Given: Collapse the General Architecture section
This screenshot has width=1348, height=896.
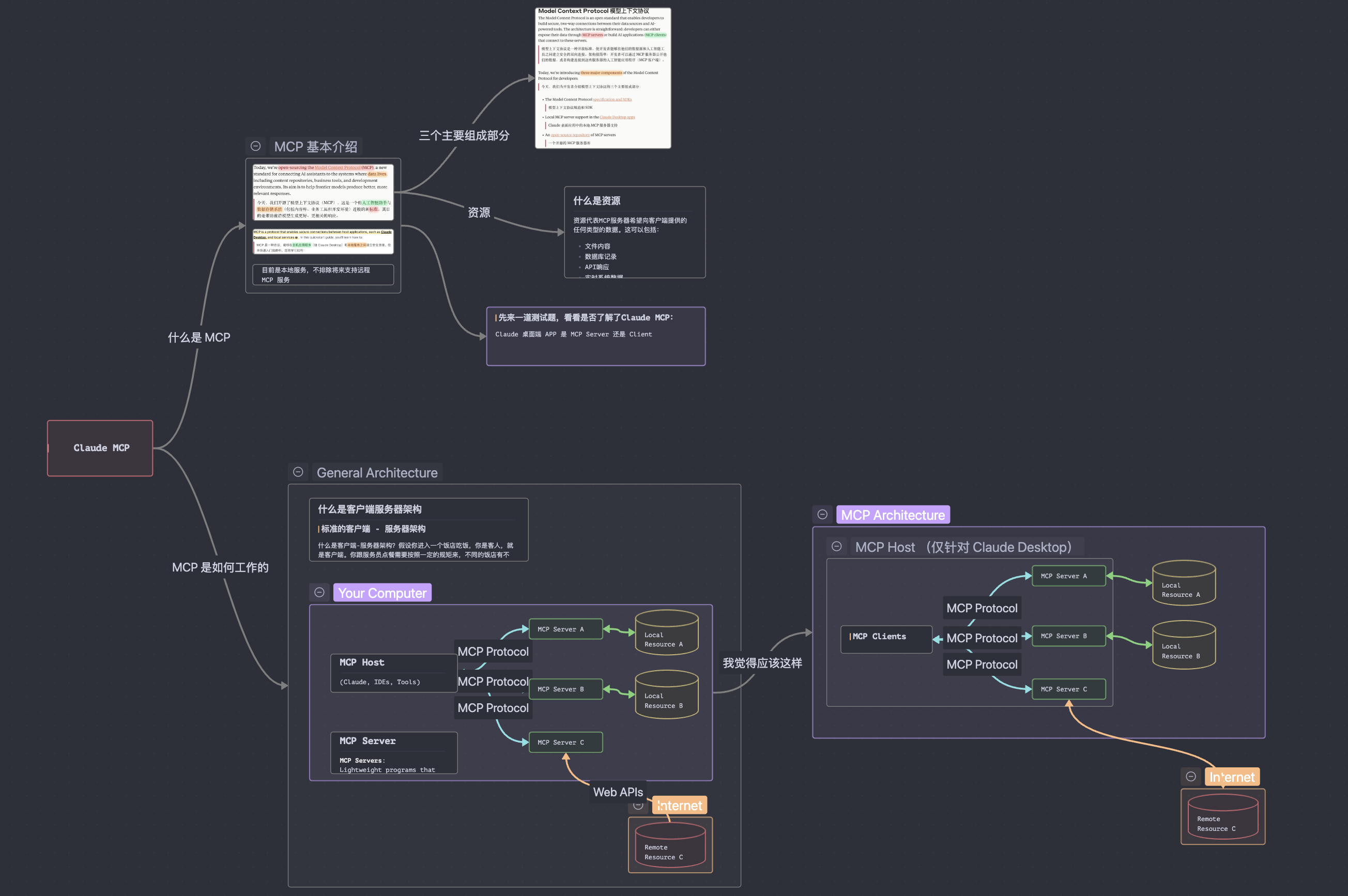Looking at the screenshot, I should (298, 472).
